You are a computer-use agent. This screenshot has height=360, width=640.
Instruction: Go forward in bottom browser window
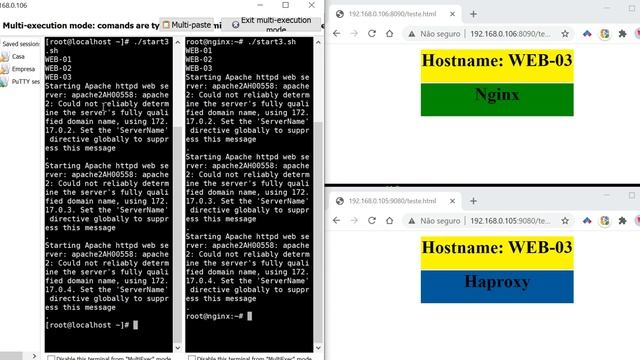click(354, 220)
